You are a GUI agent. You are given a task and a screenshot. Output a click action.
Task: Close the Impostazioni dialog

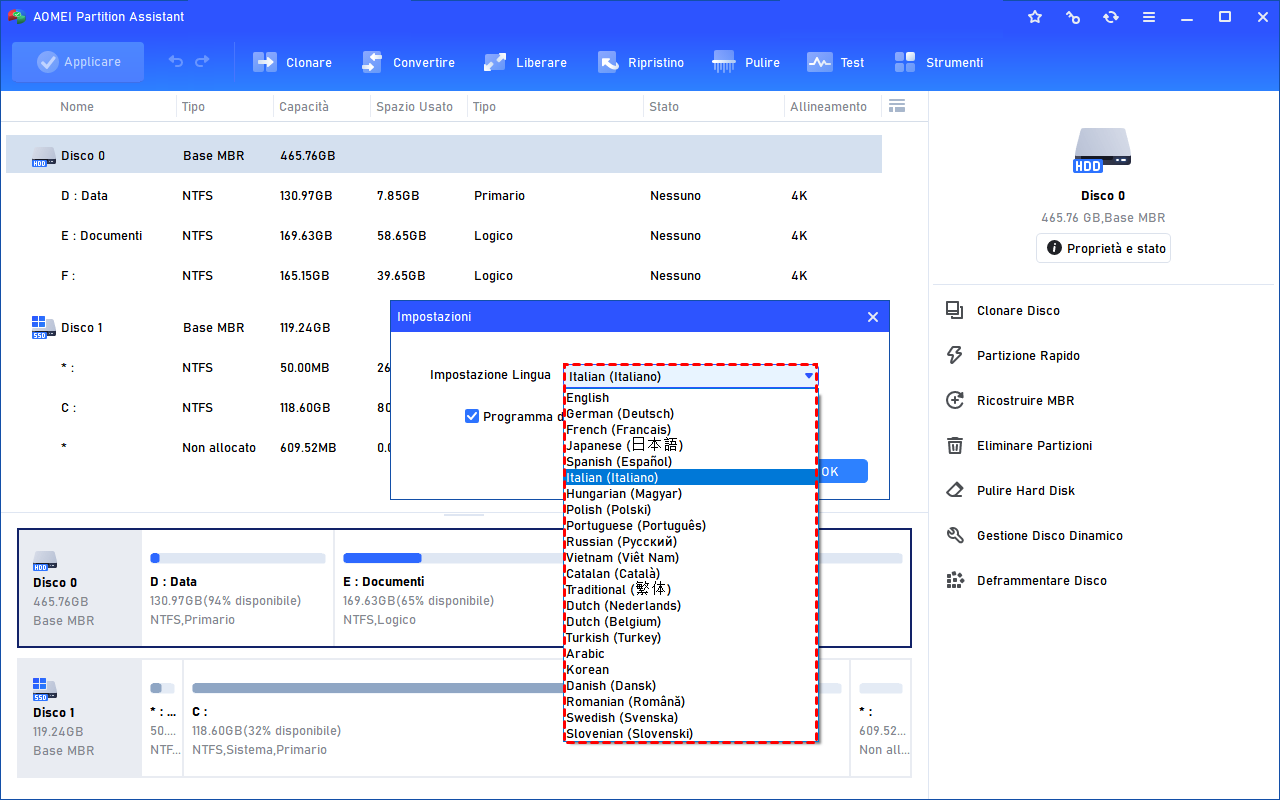click(873, 317)
